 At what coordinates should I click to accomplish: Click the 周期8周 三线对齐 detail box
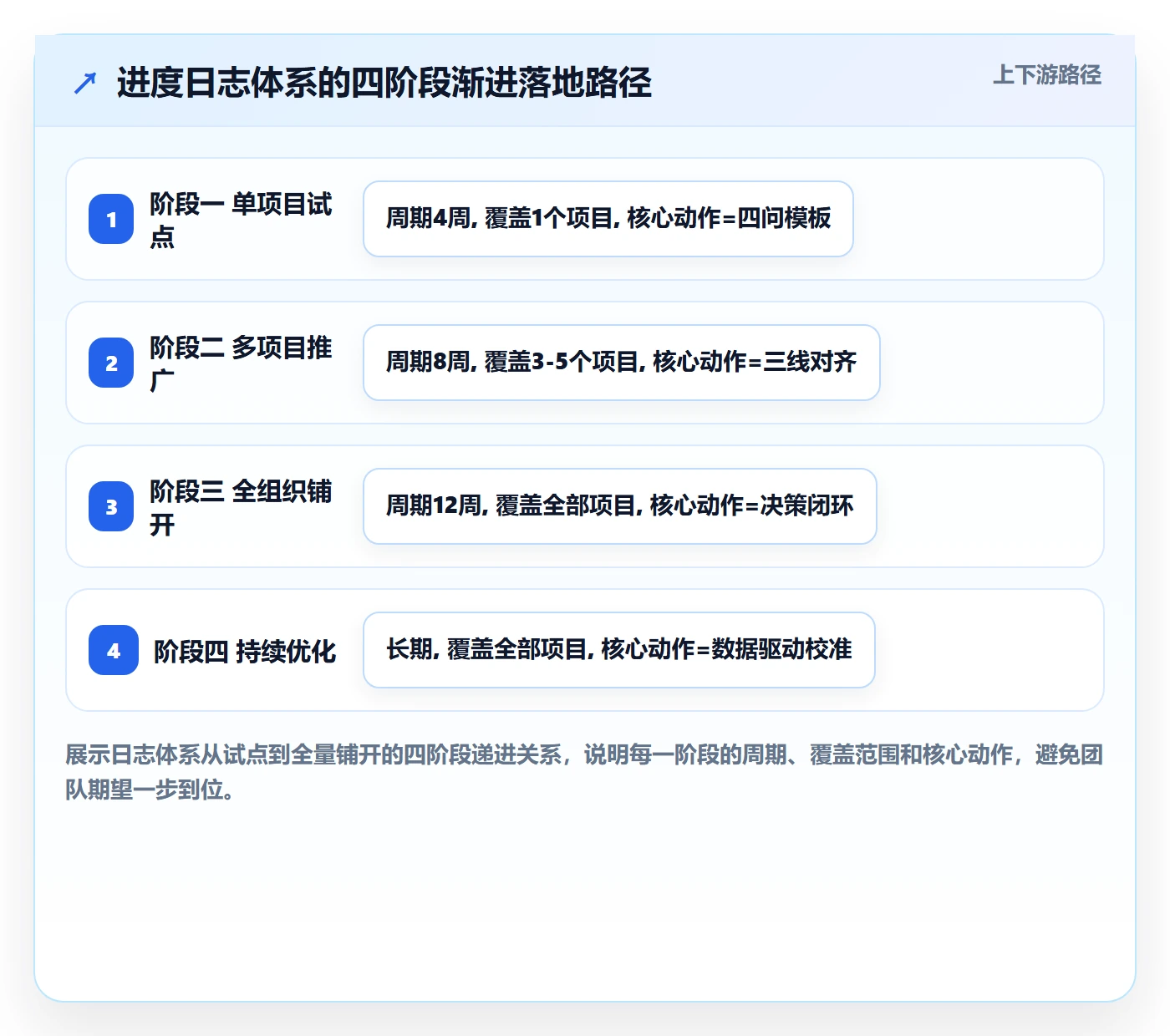(622, 363)
